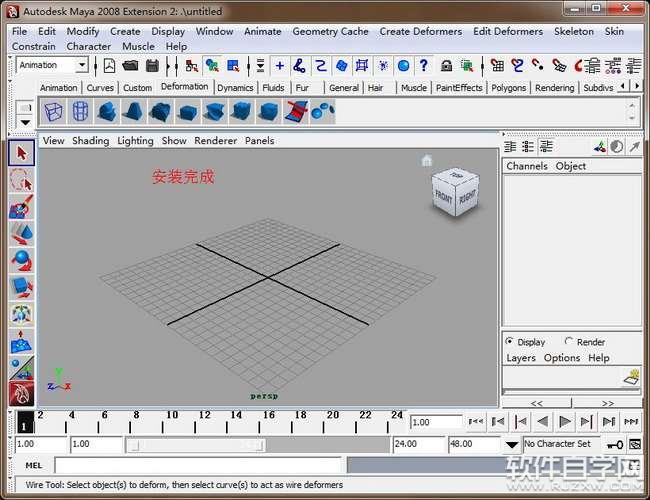Click the blue spheres shelf icon
650x500 pixels.
323,112
